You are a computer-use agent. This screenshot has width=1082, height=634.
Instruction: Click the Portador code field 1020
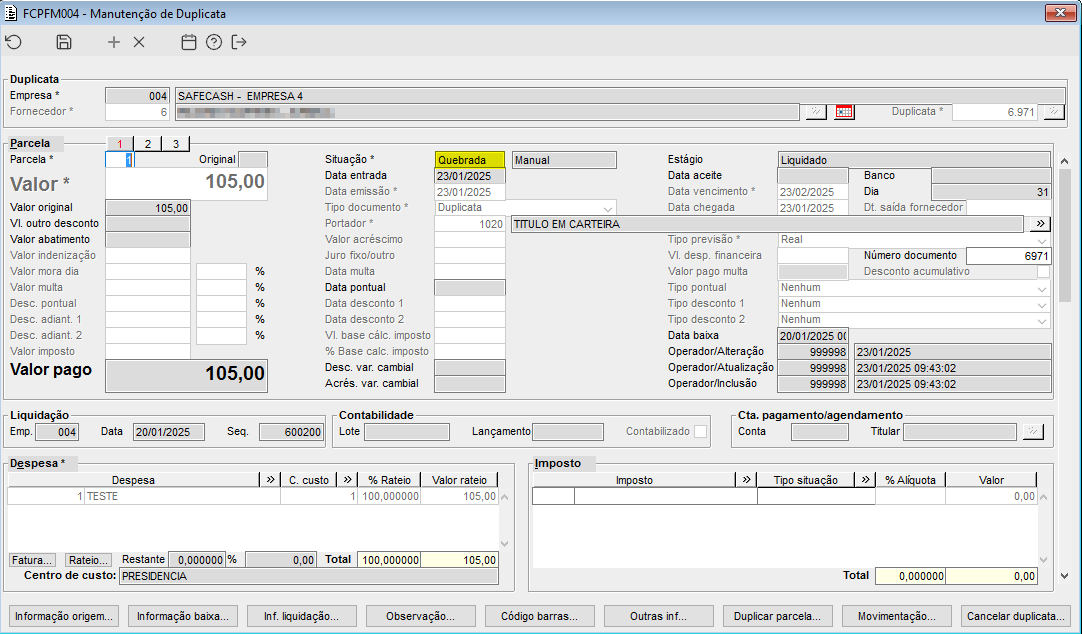click(470, 224)
